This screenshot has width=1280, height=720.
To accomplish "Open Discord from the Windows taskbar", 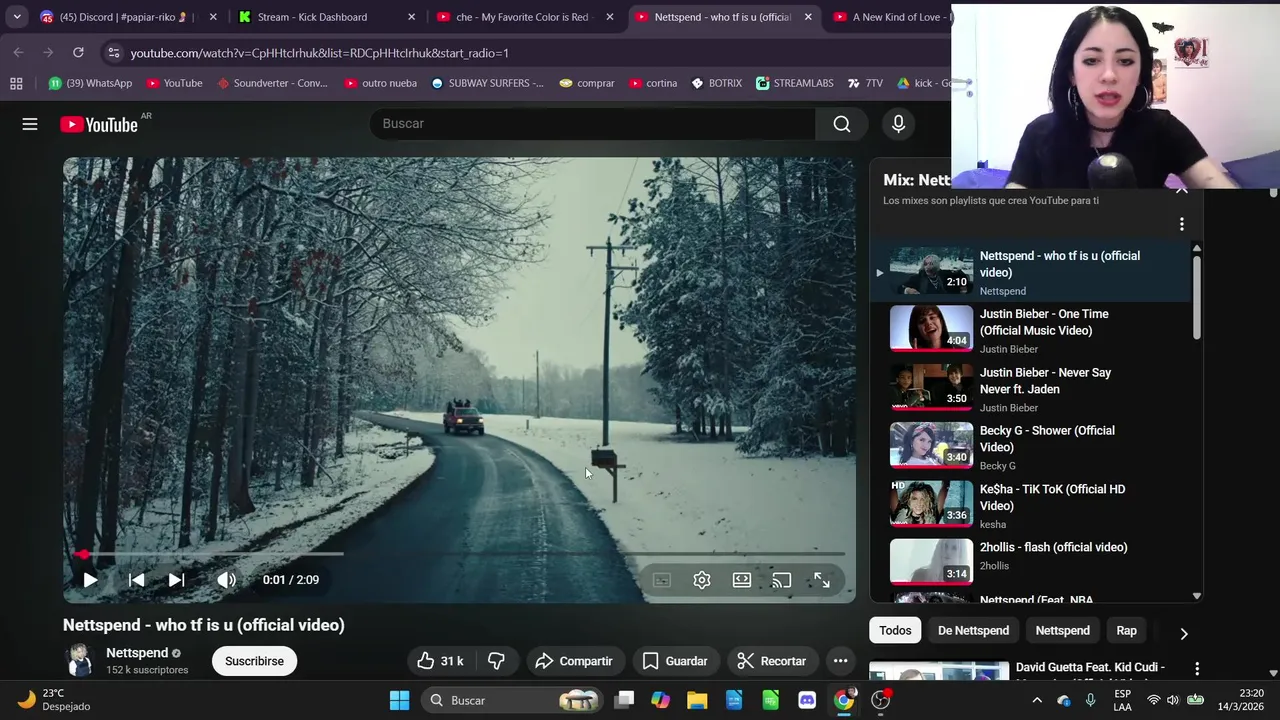I will click(807, 700).
